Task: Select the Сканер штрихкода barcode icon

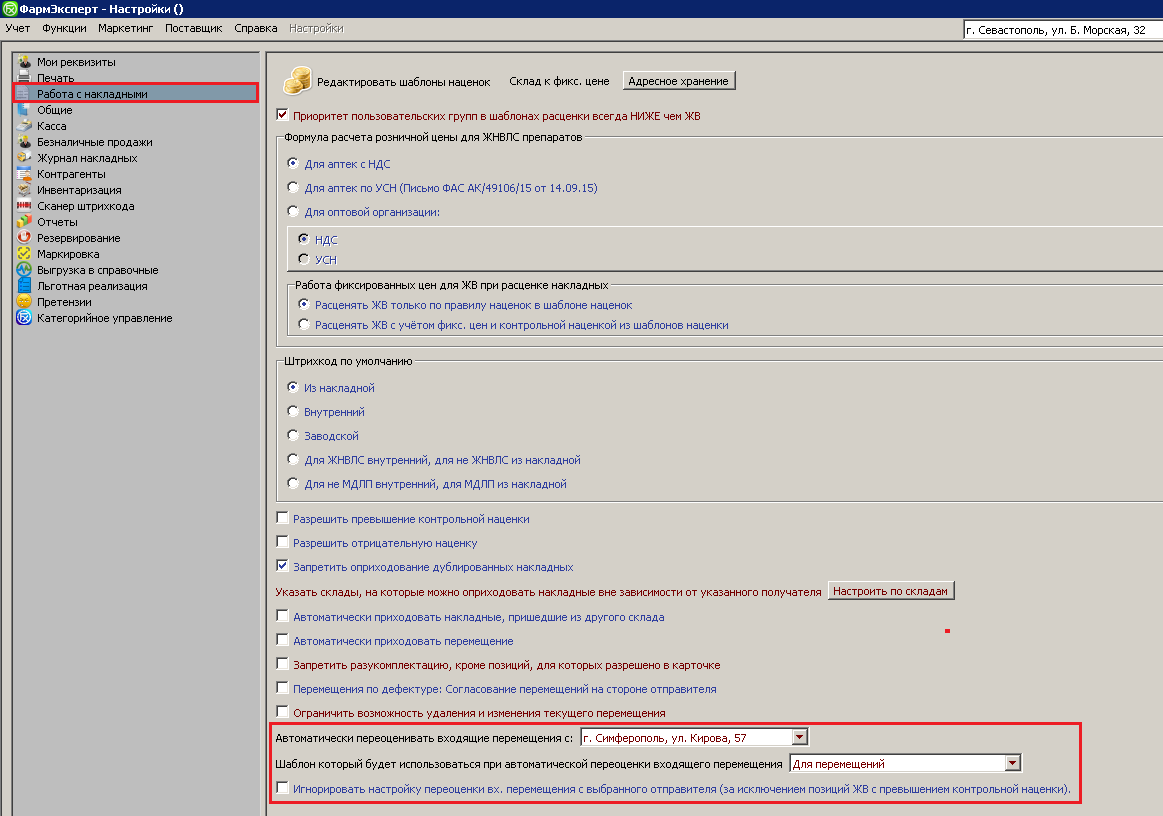Action: click(24, 206)
